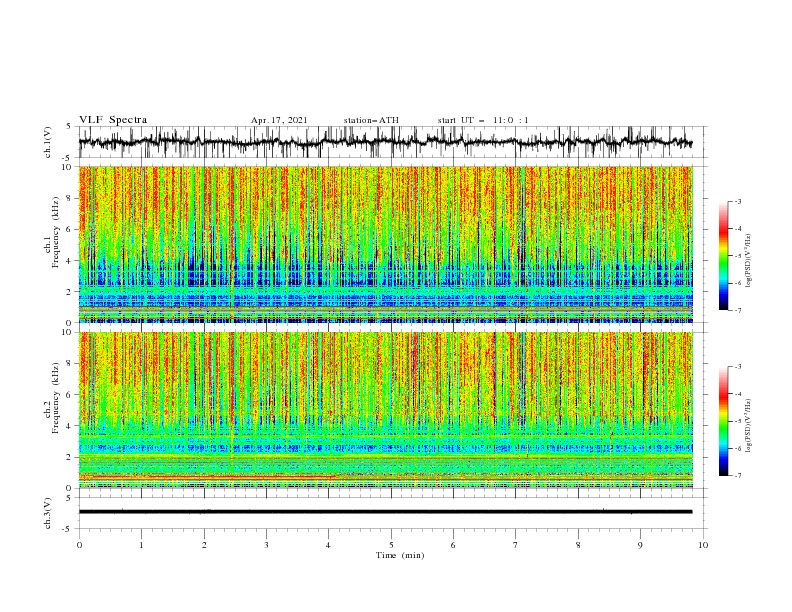Click the 'station=ATH' label
The height and width of the screenshot is (612, 792).
(x=371, y=120)
